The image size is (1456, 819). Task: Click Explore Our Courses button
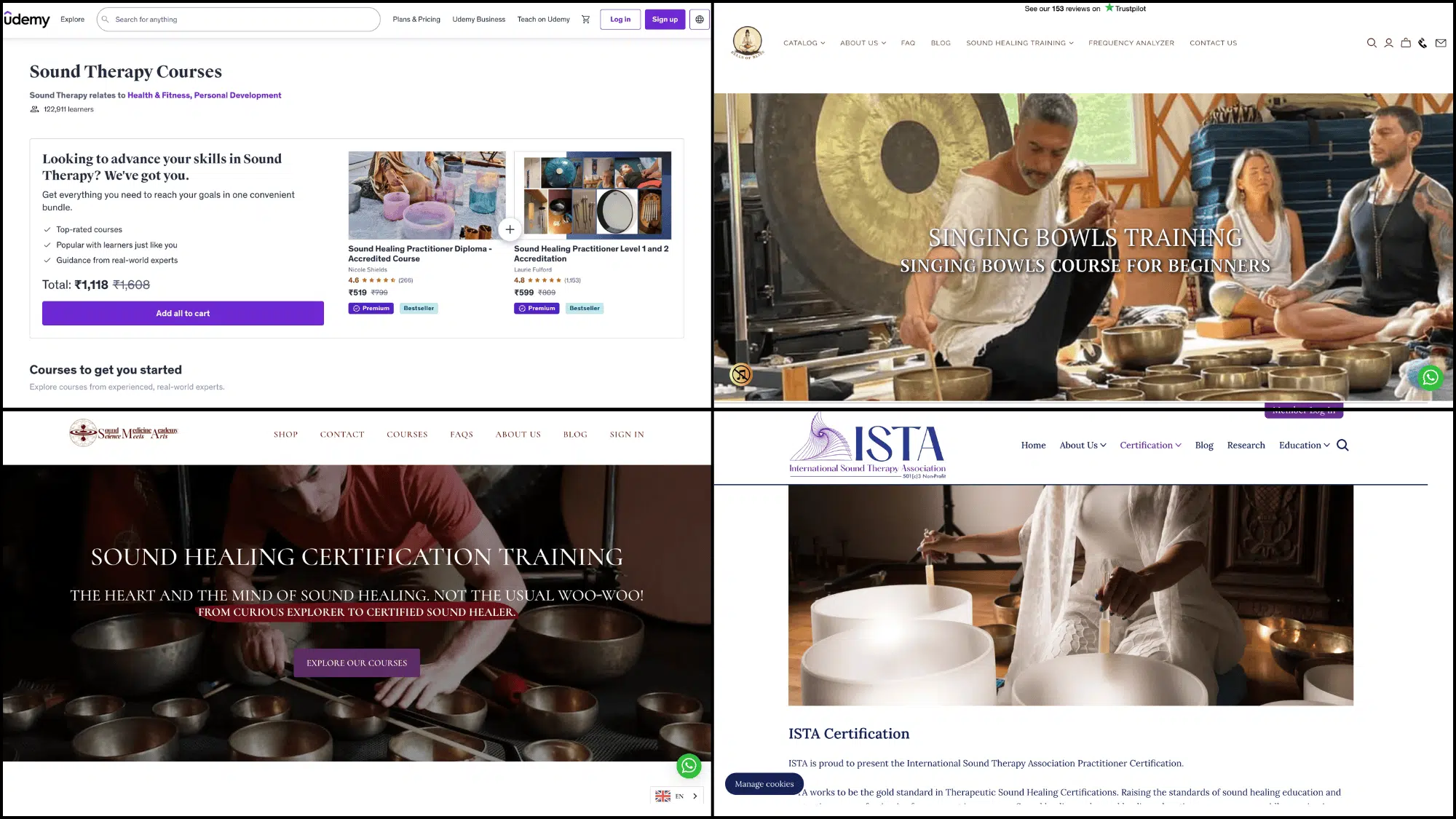click(357, 663)
